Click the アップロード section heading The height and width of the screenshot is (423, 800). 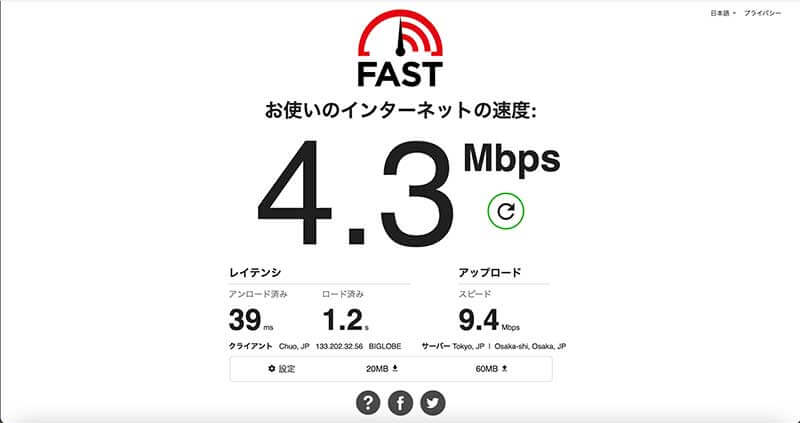point(490,273)
